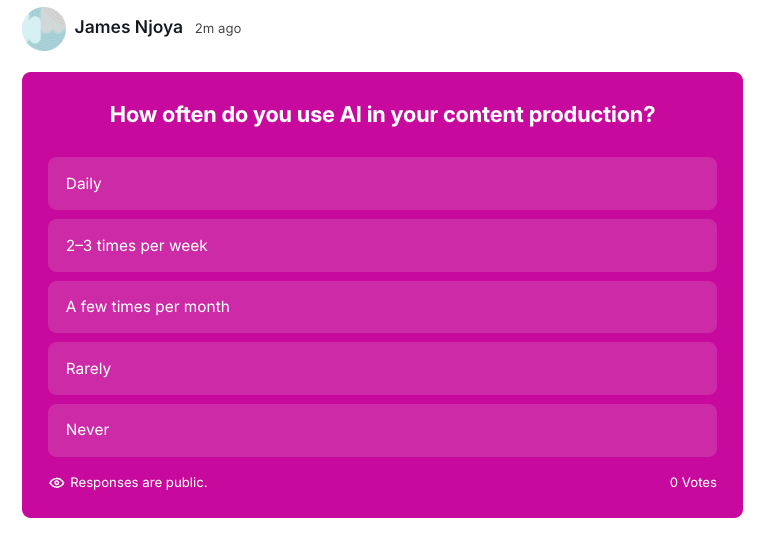Select Never as your poll response
The image size is (768, 541).
[382, 430]
